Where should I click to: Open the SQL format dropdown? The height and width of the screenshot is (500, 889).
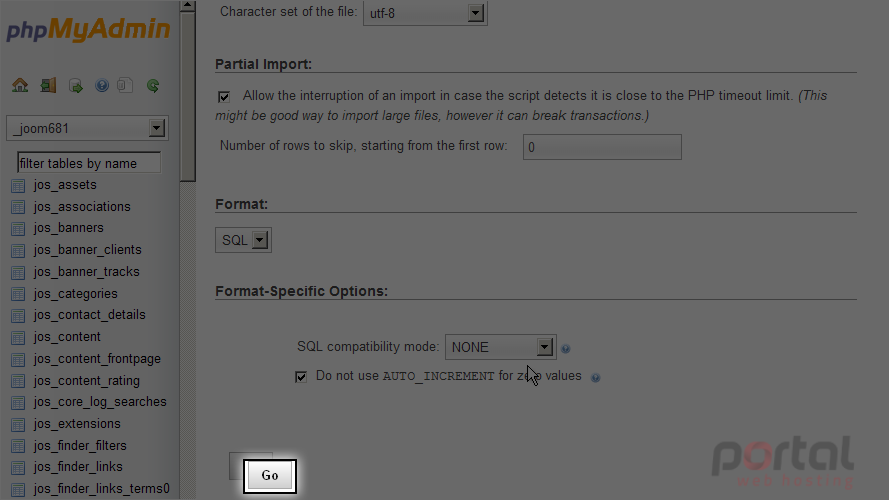(x=243, y=240)
